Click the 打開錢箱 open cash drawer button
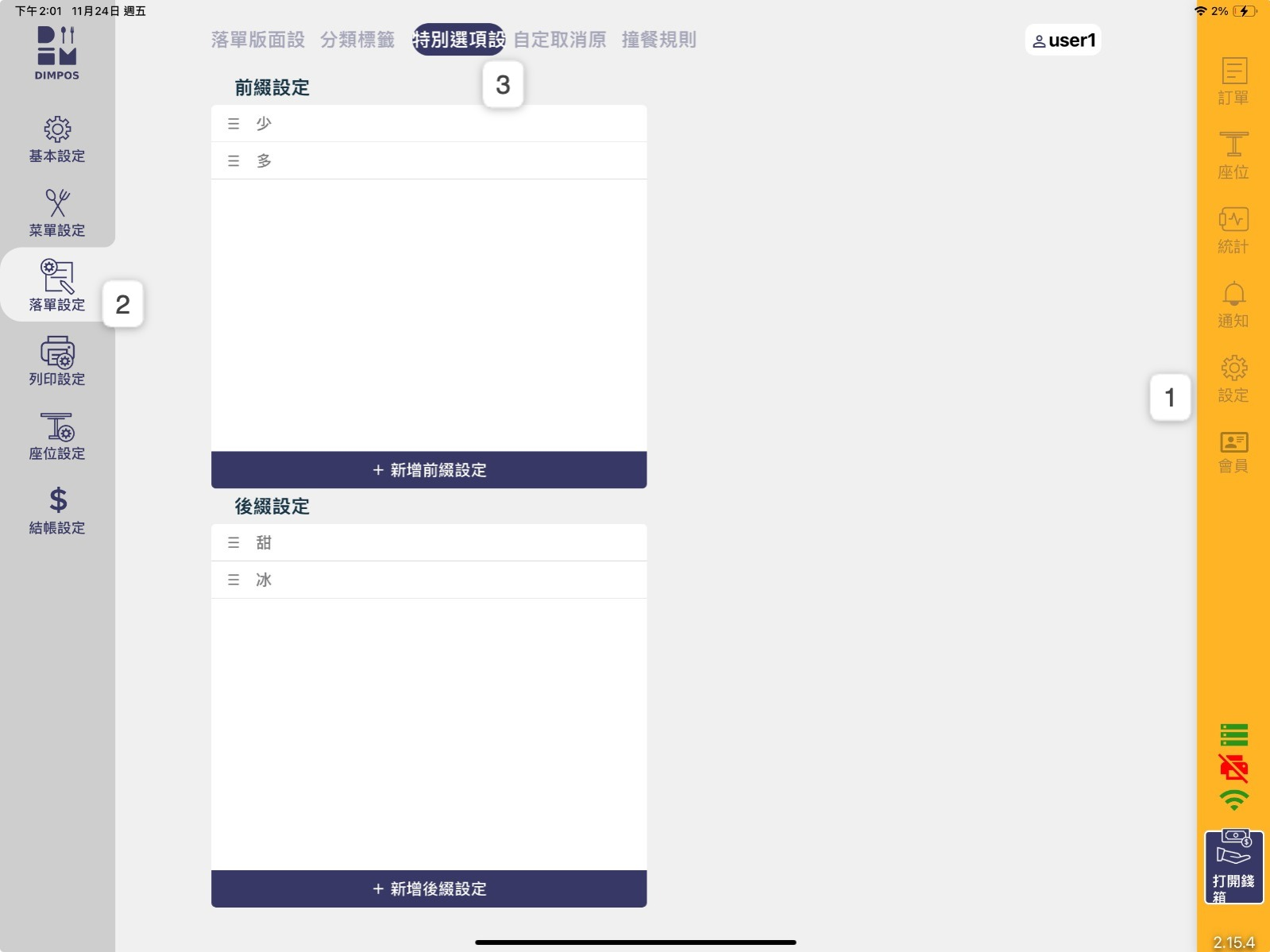This screenshot has height=952, width=1270. 1233,866
